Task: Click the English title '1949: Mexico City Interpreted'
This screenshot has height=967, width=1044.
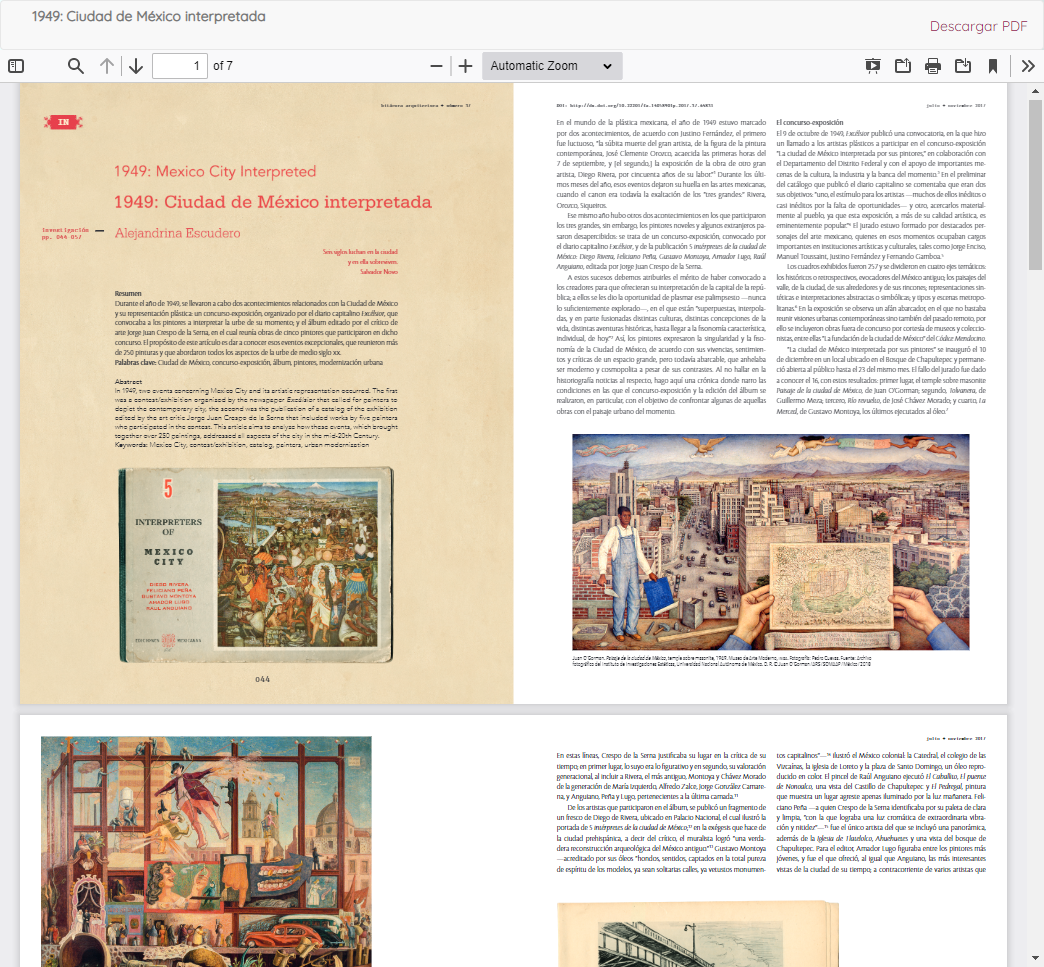Action: [215, 171]
